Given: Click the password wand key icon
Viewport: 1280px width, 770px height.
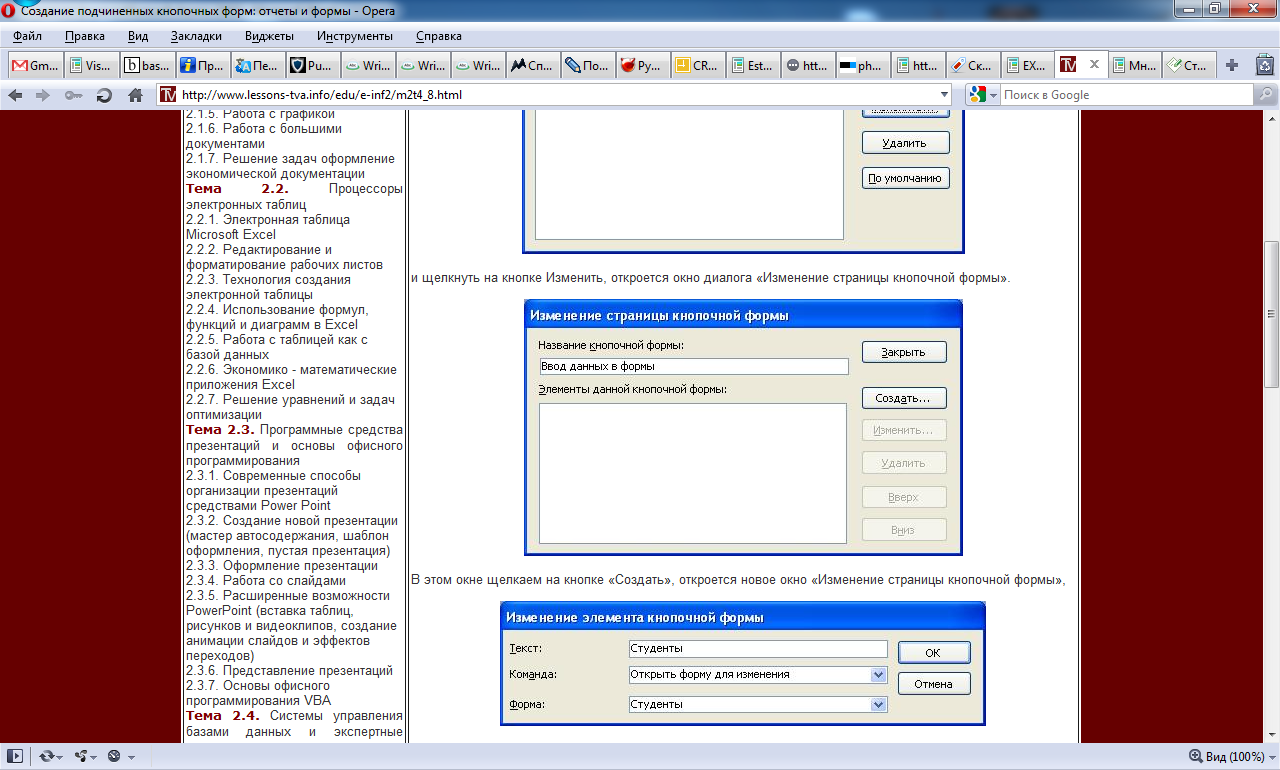Looking at the screenshot, I should click(73, 95).
